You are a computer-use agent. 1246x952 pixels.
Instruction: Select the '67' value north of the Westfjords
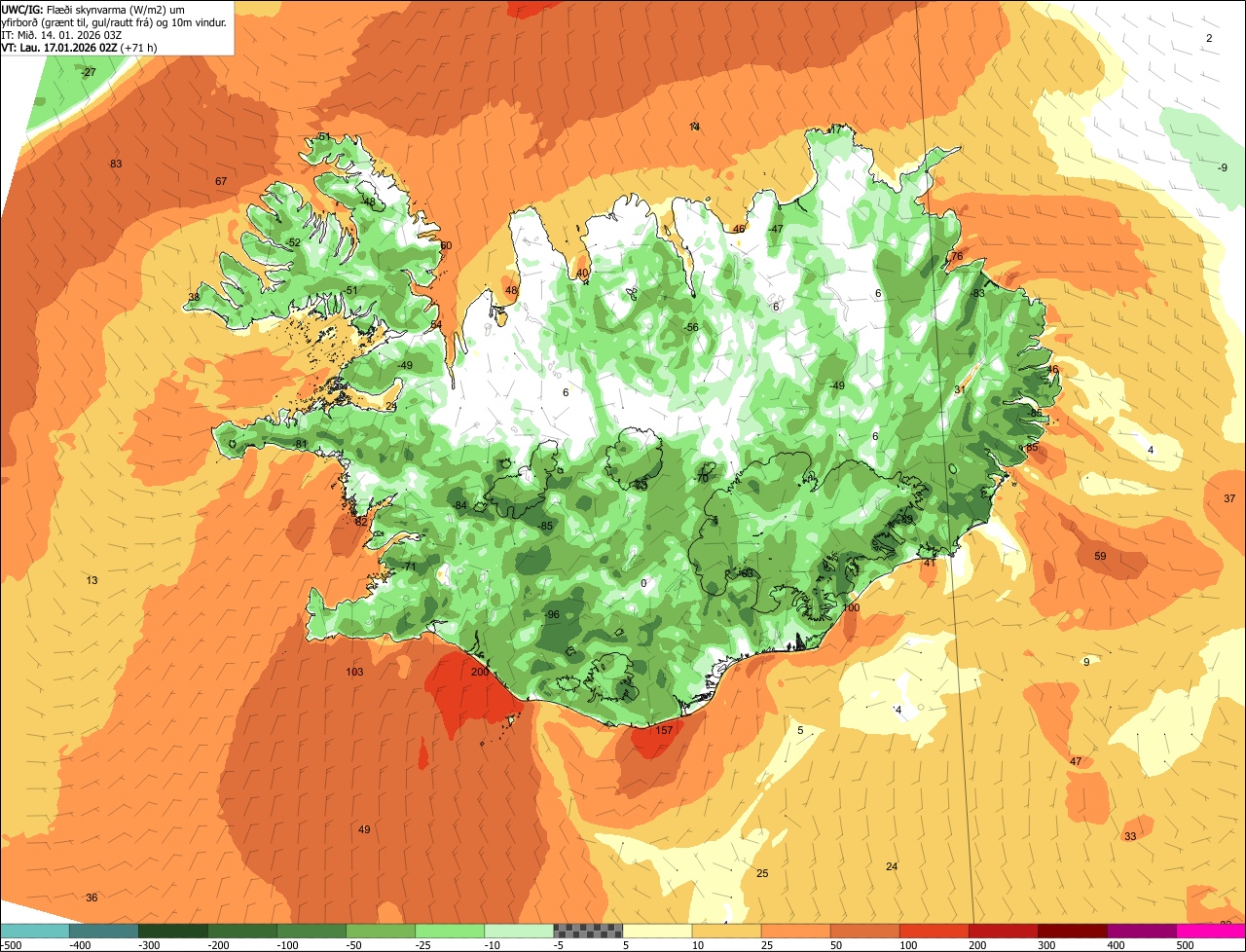(221, 181)
